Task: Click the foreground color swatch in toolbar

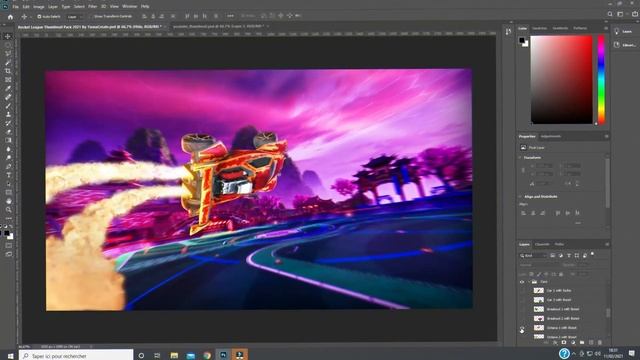Action: 7,233
